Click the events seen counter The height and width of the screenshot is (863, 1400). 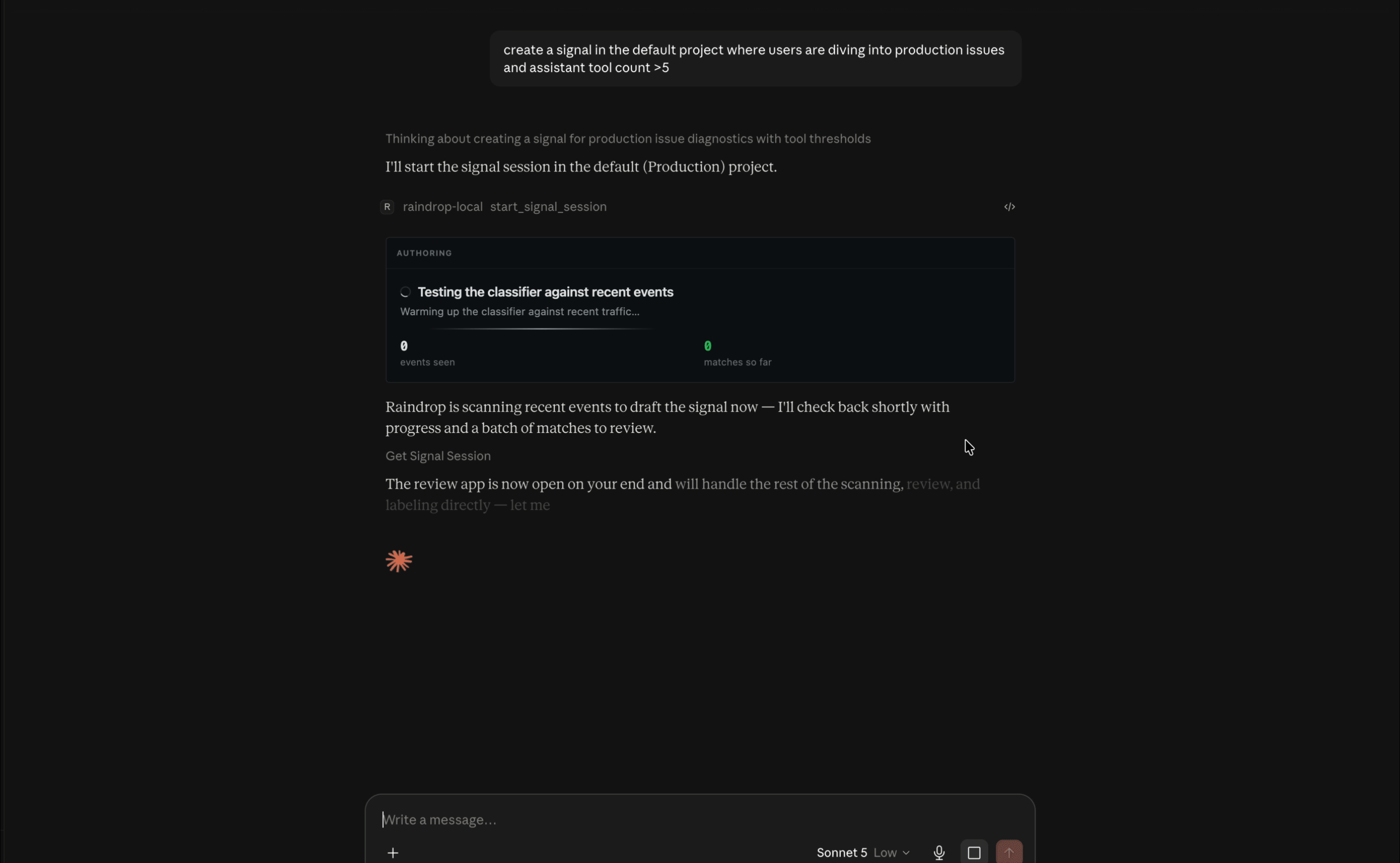404,346
